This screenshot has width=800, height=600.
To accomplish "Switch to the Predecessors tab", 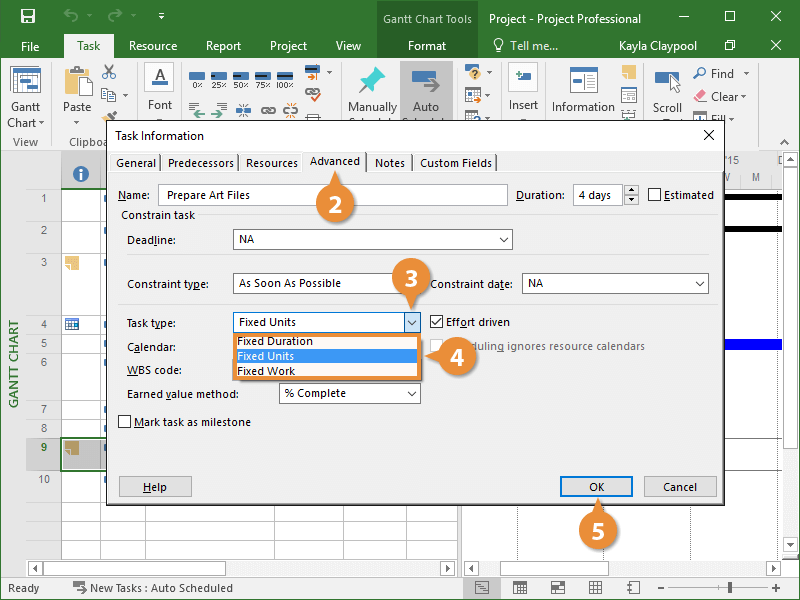I will pyautogui.click(x=201, y=163).
